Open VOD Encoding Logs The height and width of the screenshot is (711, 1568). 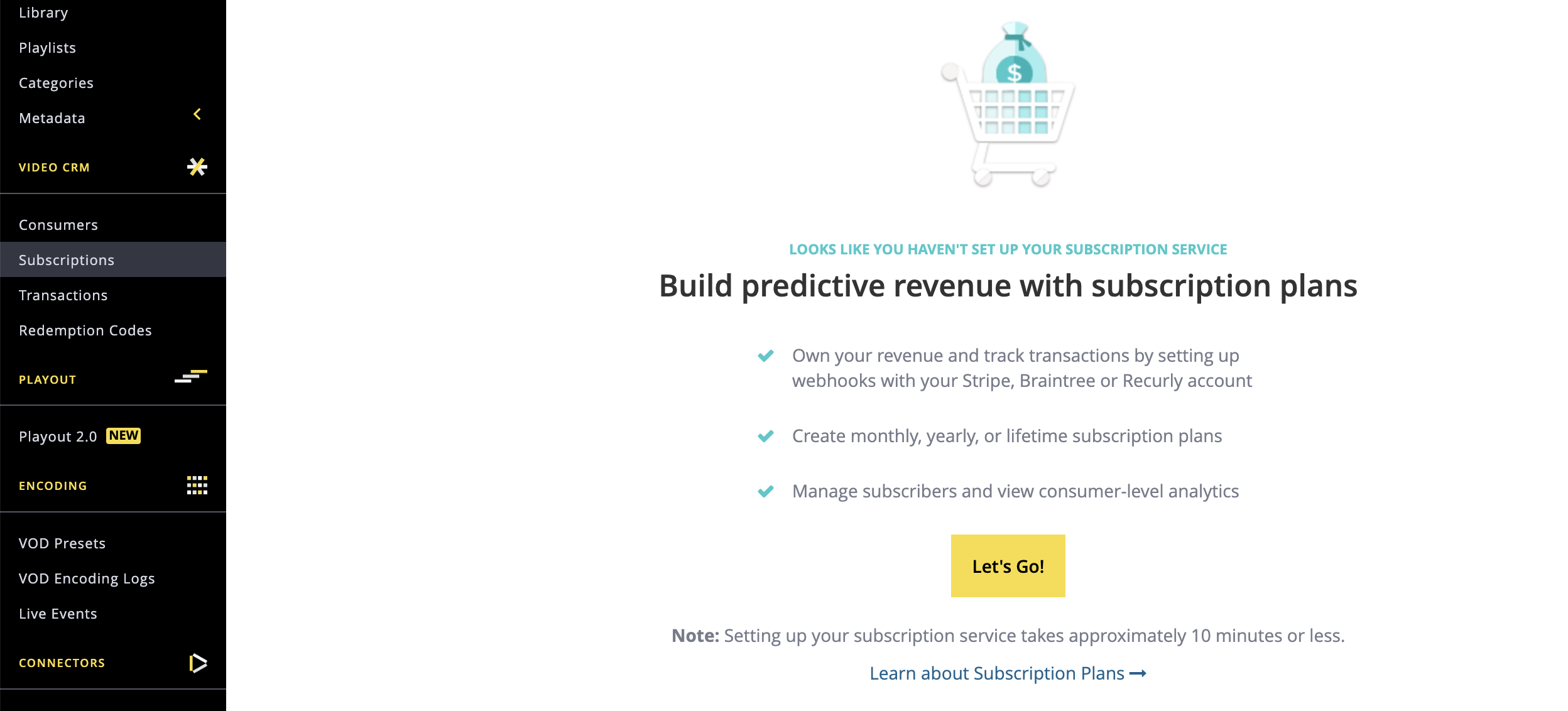(x=87, y=578)
